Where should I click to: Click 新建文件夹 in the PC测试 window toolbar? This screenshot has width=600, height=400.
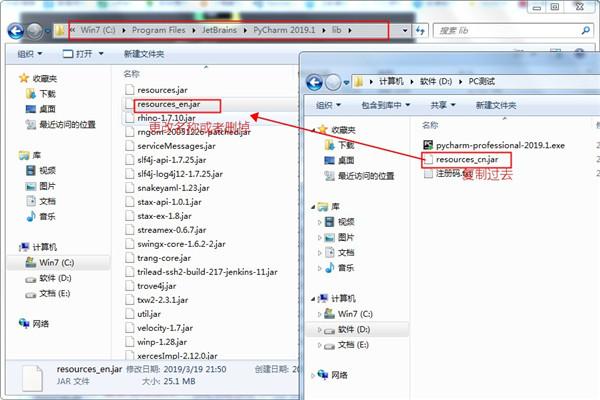[x=496, y=105]
